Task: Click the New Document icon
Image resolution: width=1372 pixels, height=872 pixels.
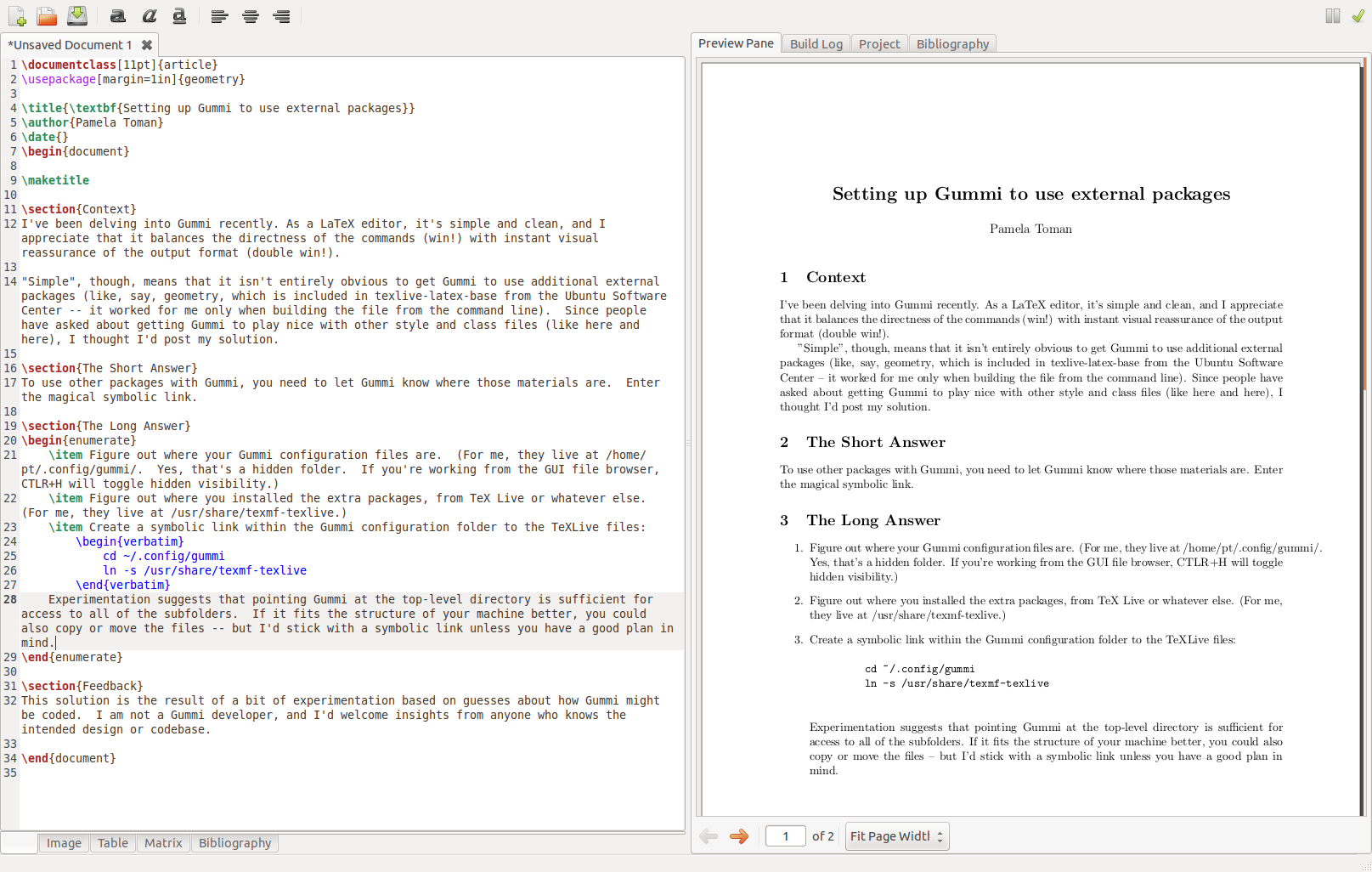Action: [17, 16]
